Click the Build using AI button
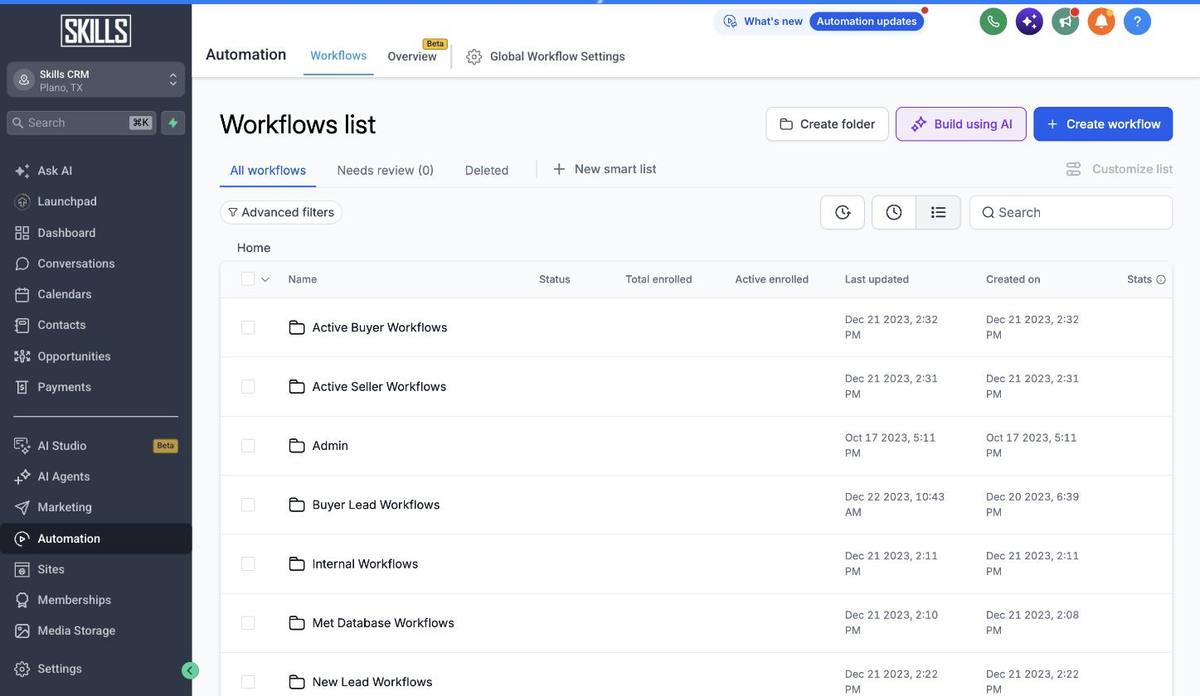1200x696 pixels. (961, 124)
